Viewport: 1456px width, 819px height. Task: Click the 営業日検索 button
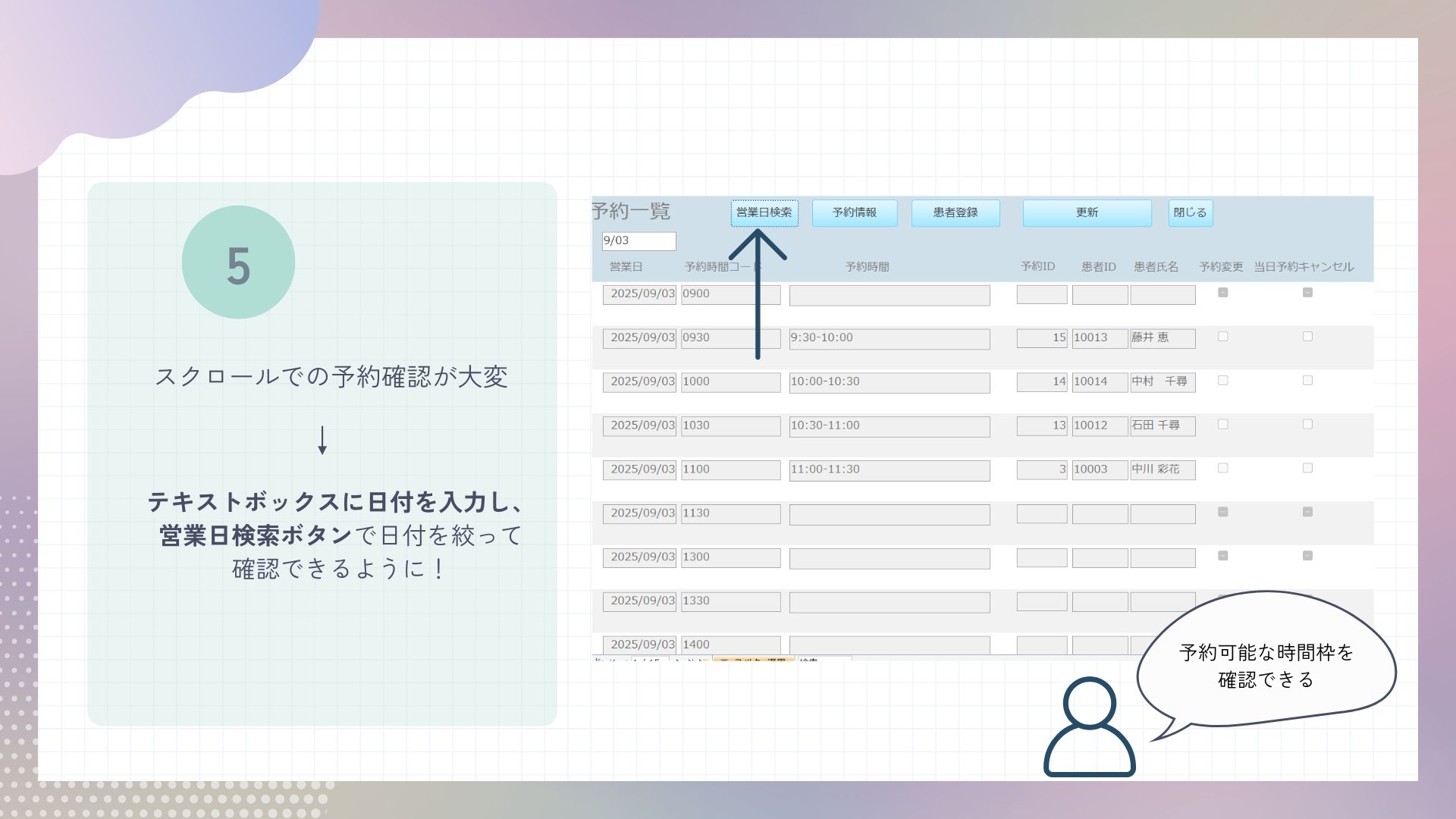(x=764, y=213)
